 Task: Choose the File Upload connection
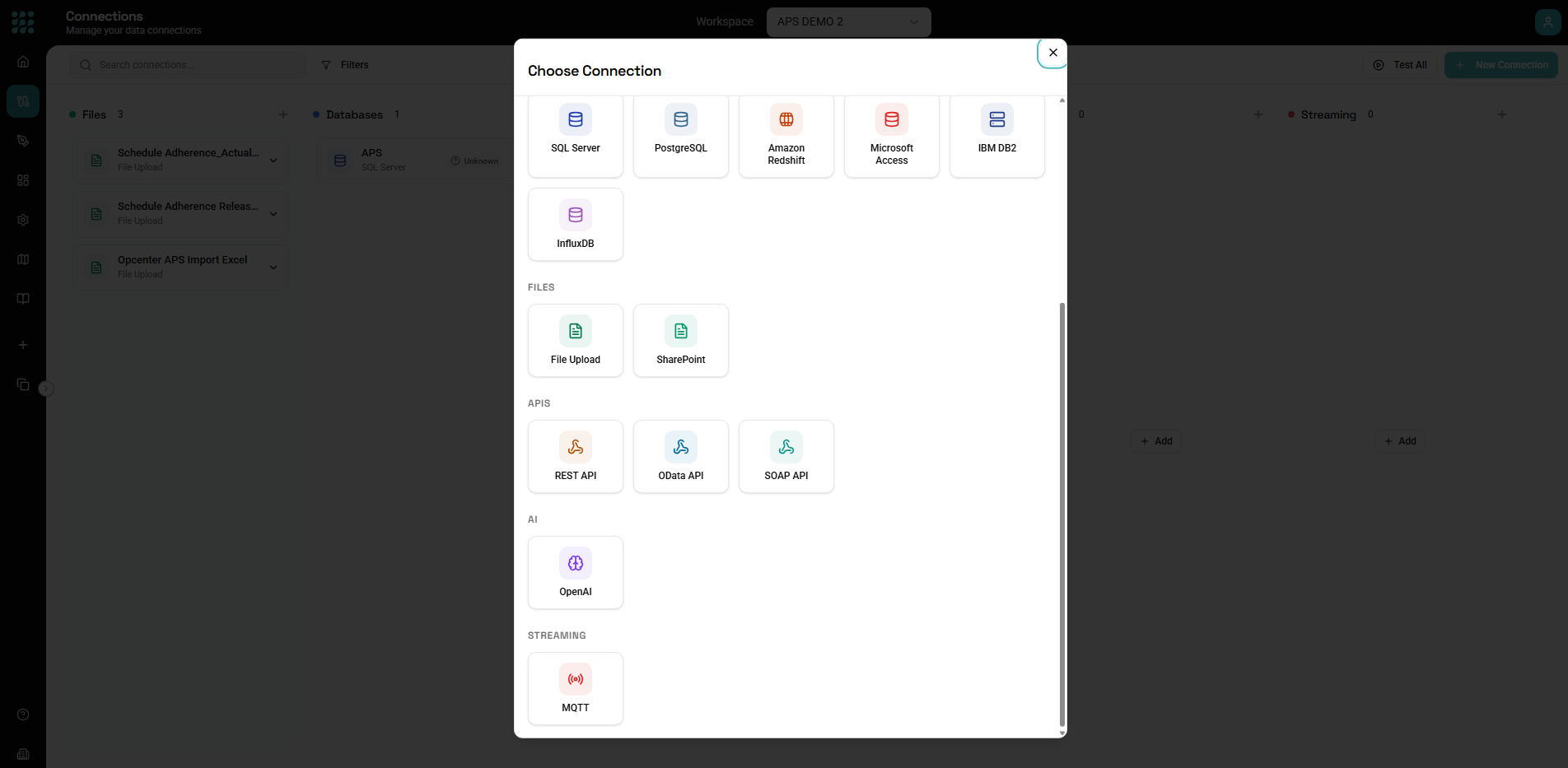(x=575, y=341)
